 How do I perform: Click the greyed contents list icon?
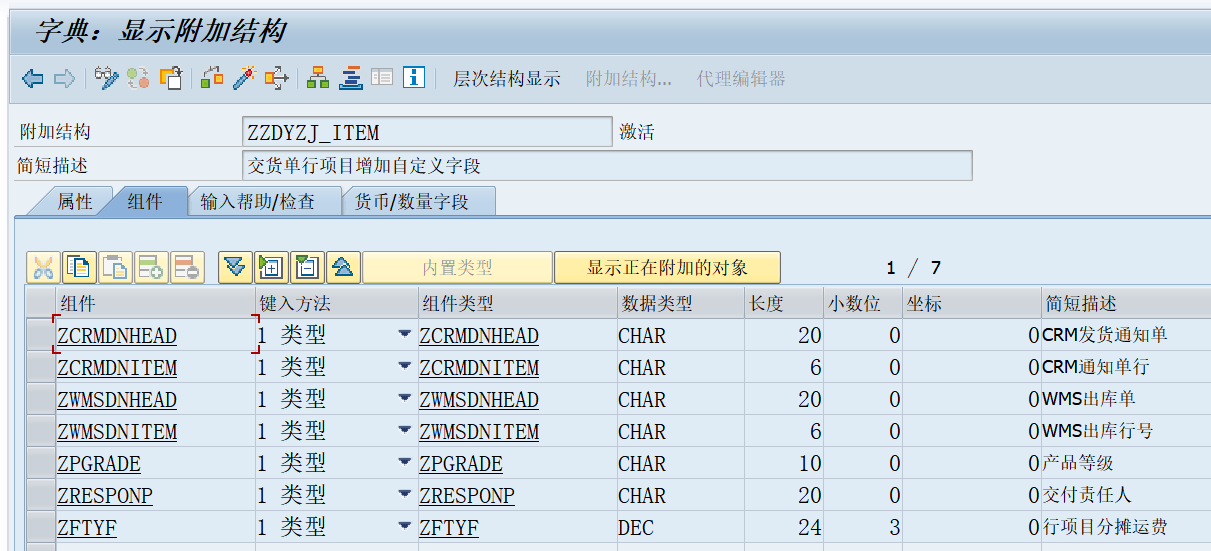click(382, 78)
